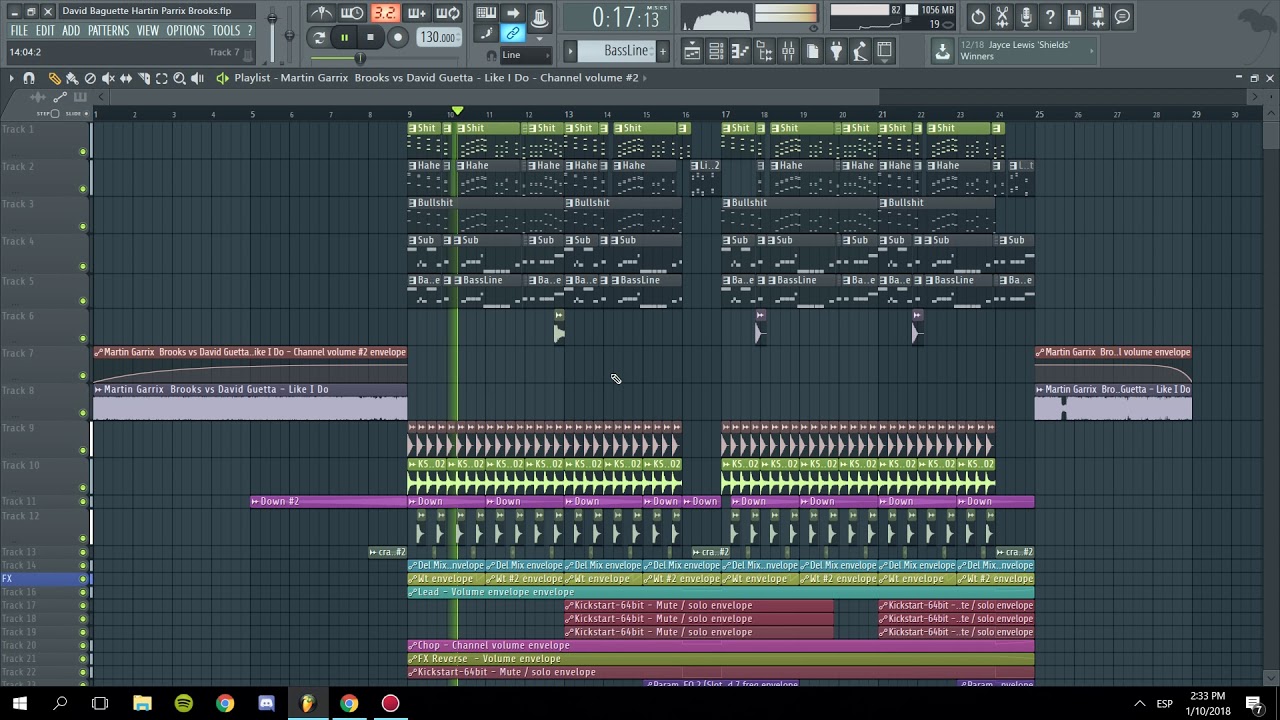Open the Down #2 clip menu

(255, 501)
